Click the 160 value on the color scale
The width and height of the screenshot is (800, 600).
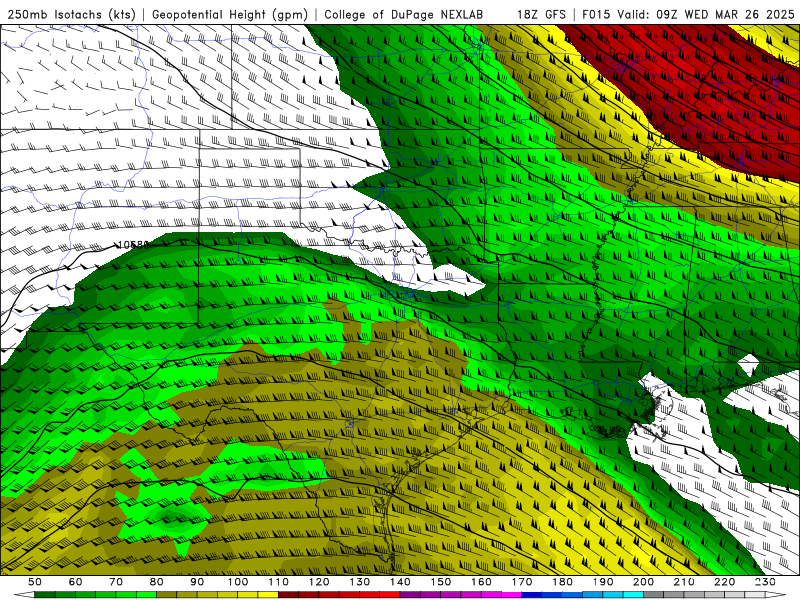coord(481,582)
